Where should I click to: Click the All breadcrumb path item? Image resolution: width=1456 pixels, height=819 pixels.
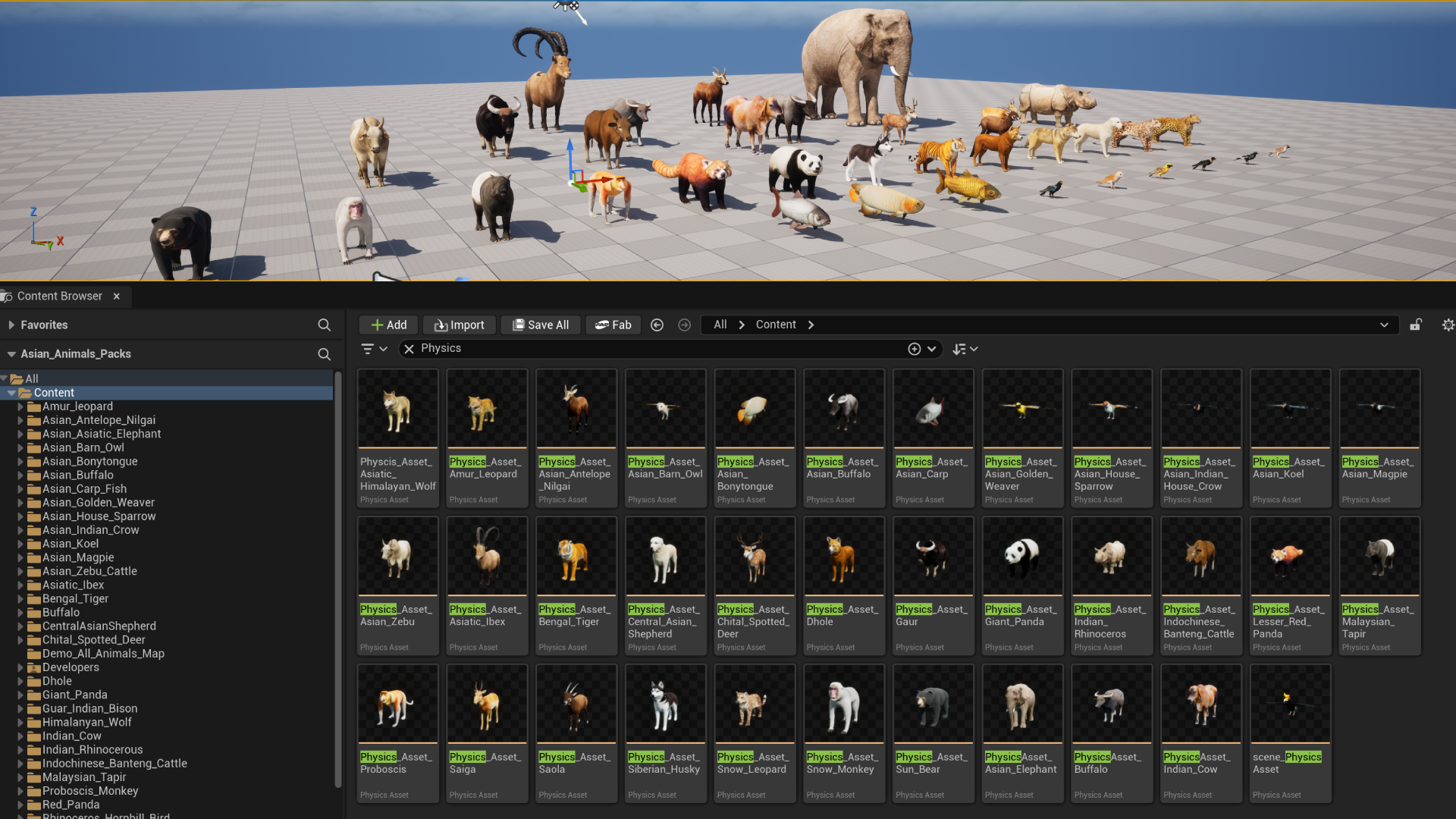(x=720, y=325)
